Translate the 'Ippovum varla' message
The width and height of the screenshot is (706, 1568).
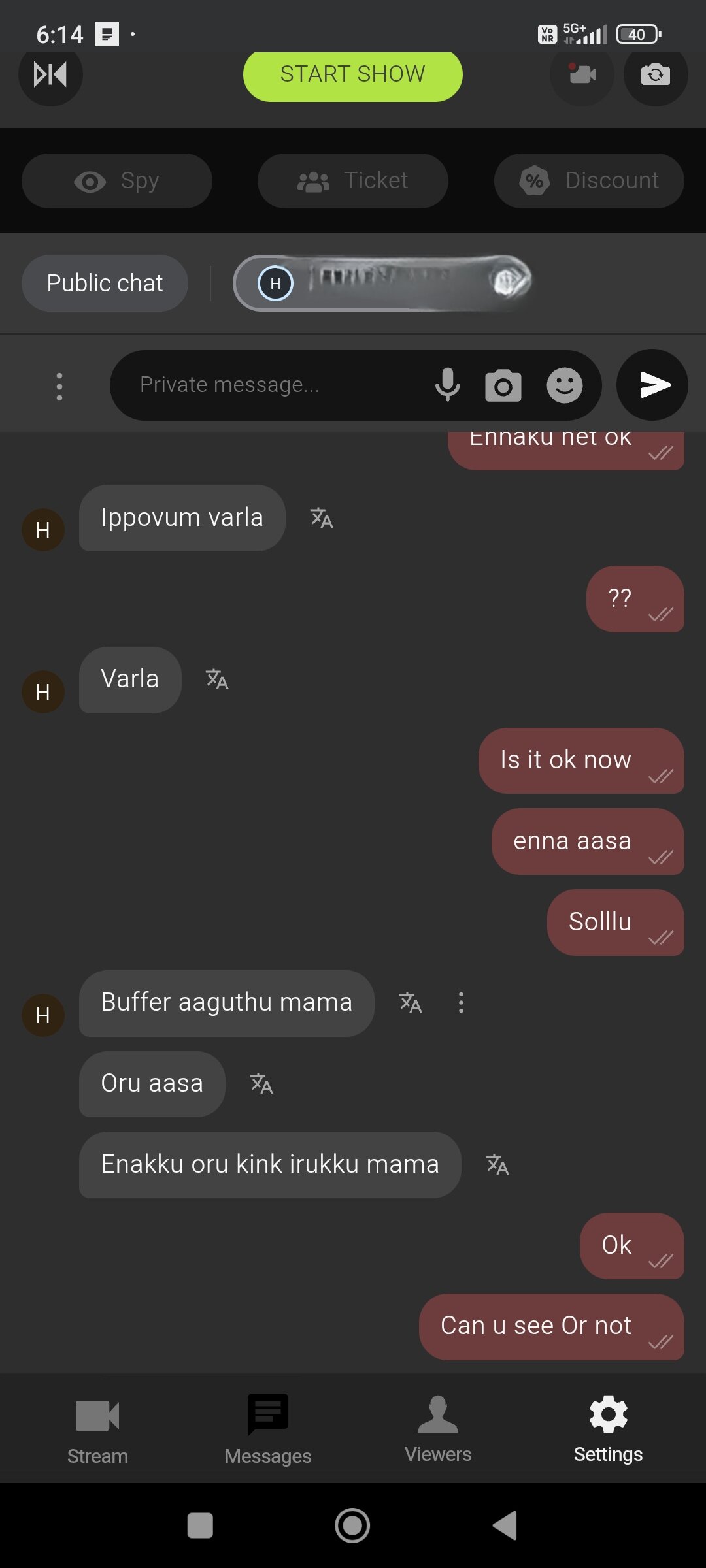coord(322,518)
